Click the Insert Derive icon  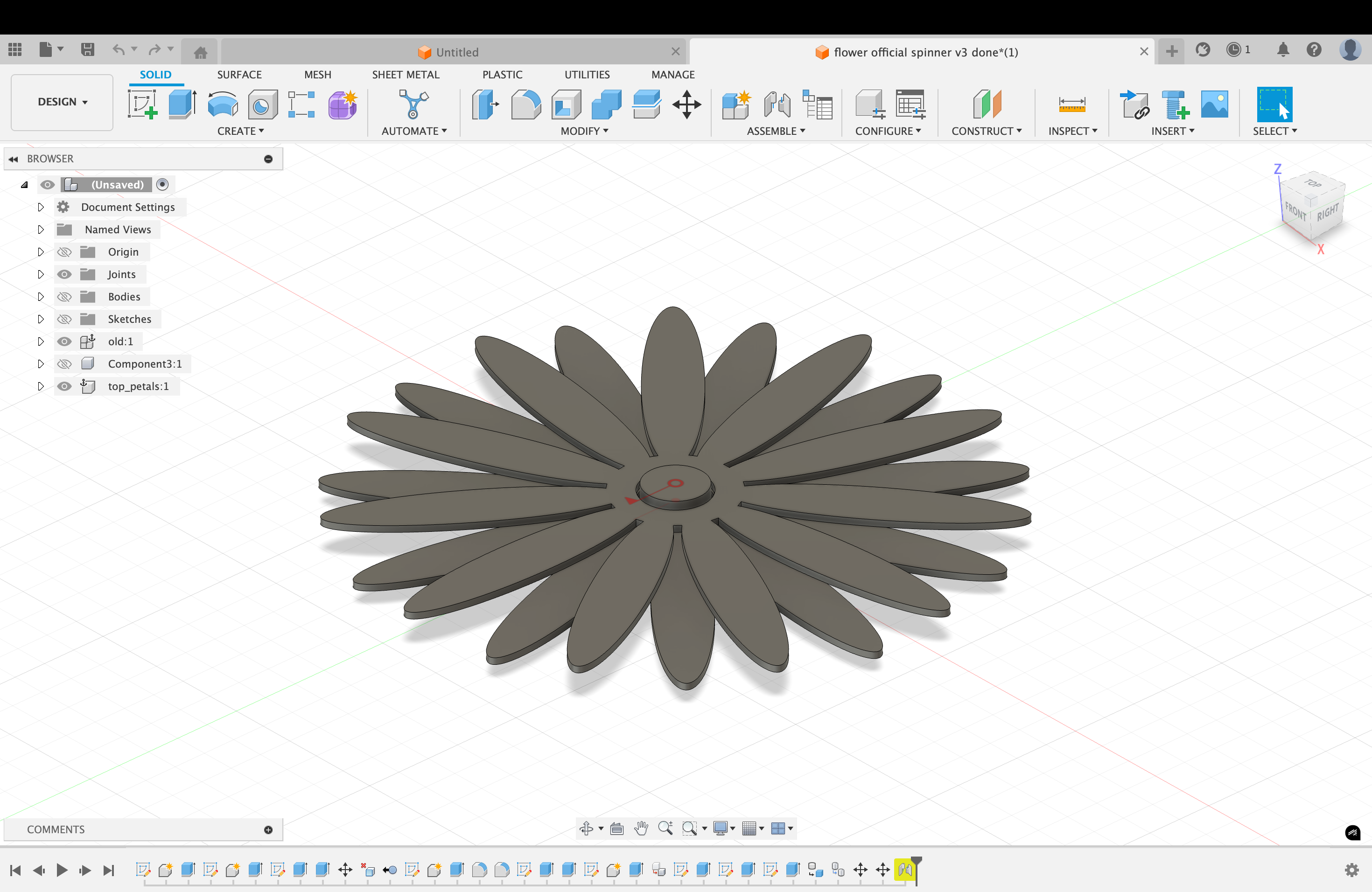click(1134, 105)
